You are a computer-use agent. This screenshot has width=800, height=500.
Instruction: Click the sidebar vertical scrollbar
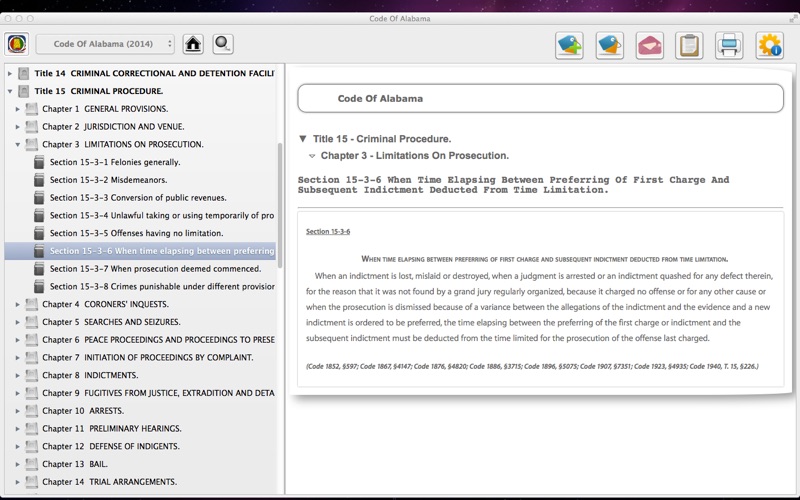(x=280, y=204)
